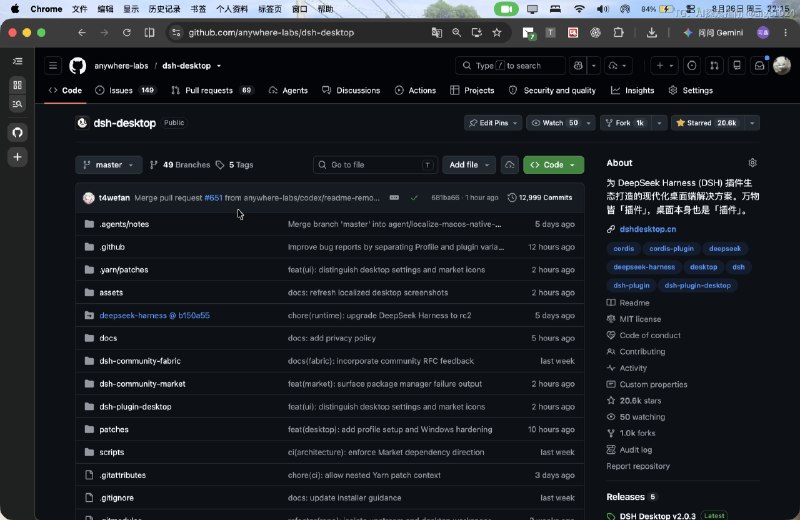
Task: Open the notifications inbox icon
Action: tap(759, 65)
